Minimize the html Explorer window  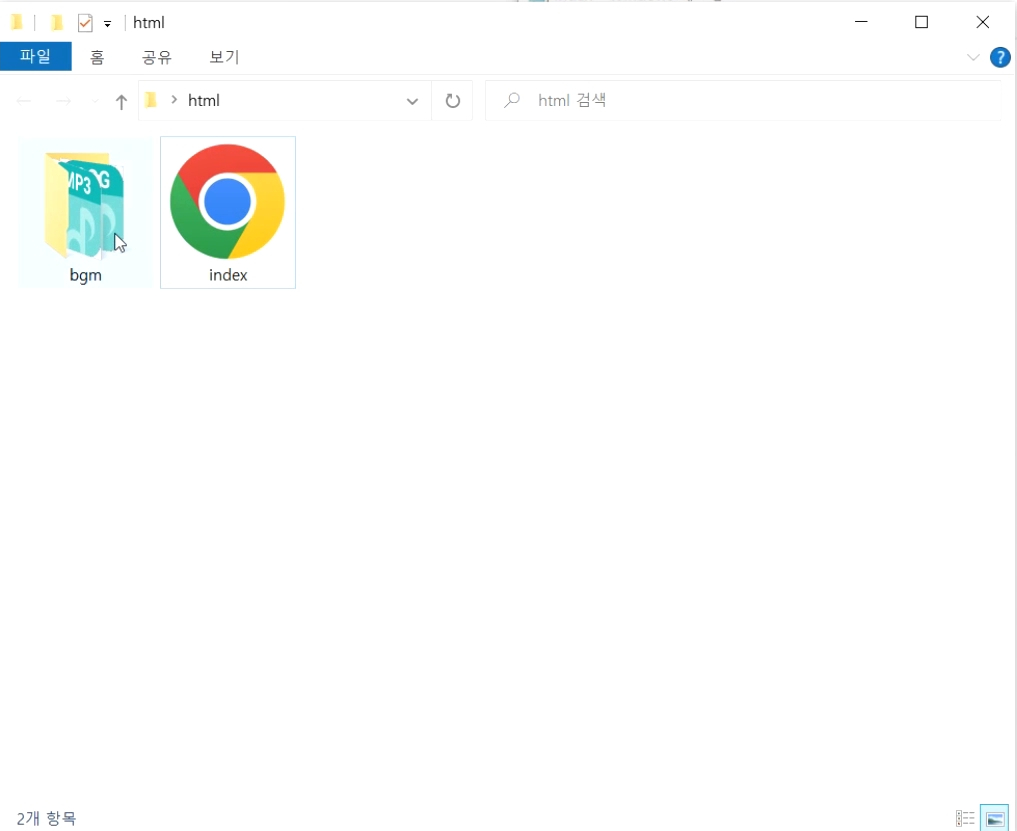coord(861,22)
